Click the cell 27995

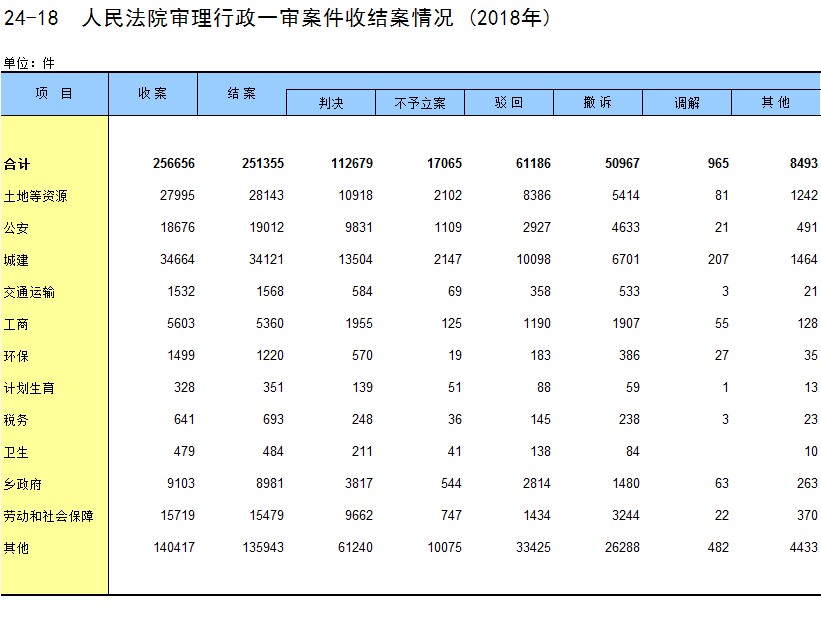point(177,195)
